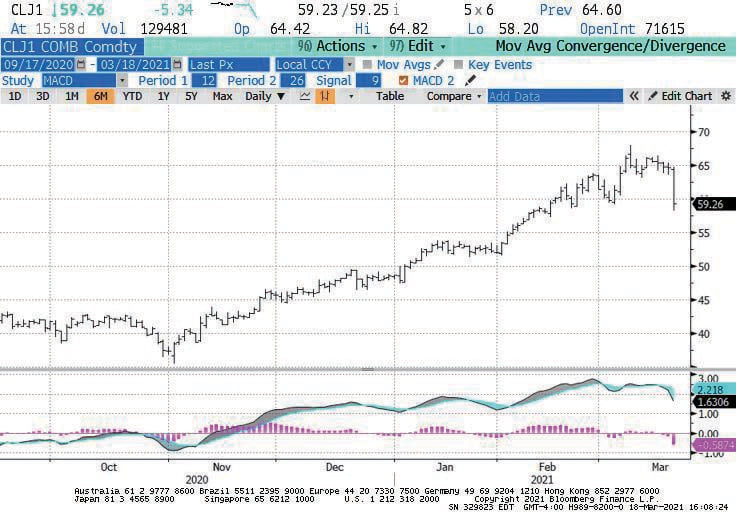Click the 1.6306 signal value label

pyautogui.click(x=714, y=402)
